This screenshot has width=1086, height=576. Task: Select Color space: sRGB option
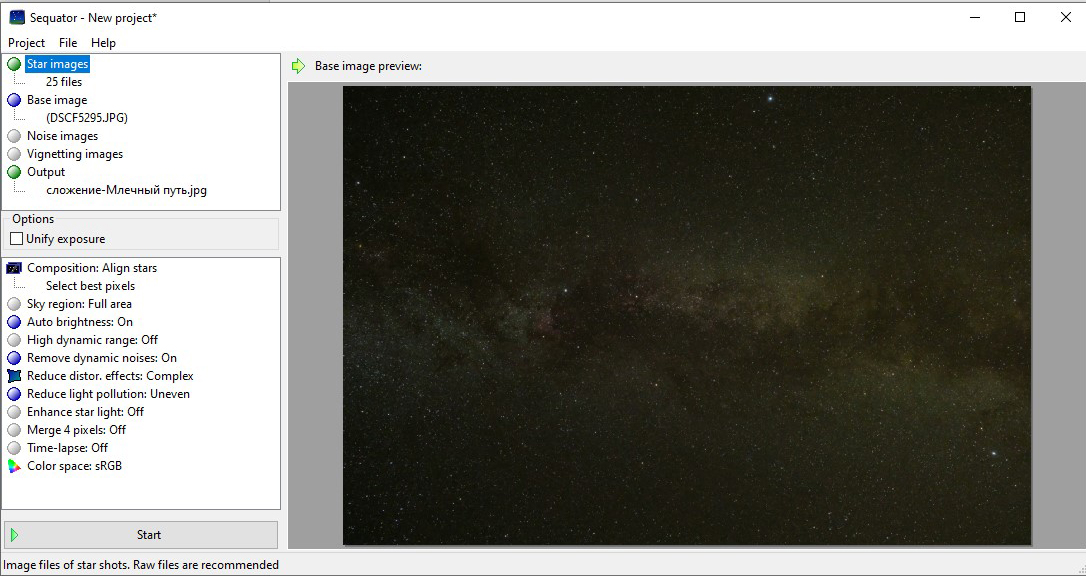click(74, 466)
